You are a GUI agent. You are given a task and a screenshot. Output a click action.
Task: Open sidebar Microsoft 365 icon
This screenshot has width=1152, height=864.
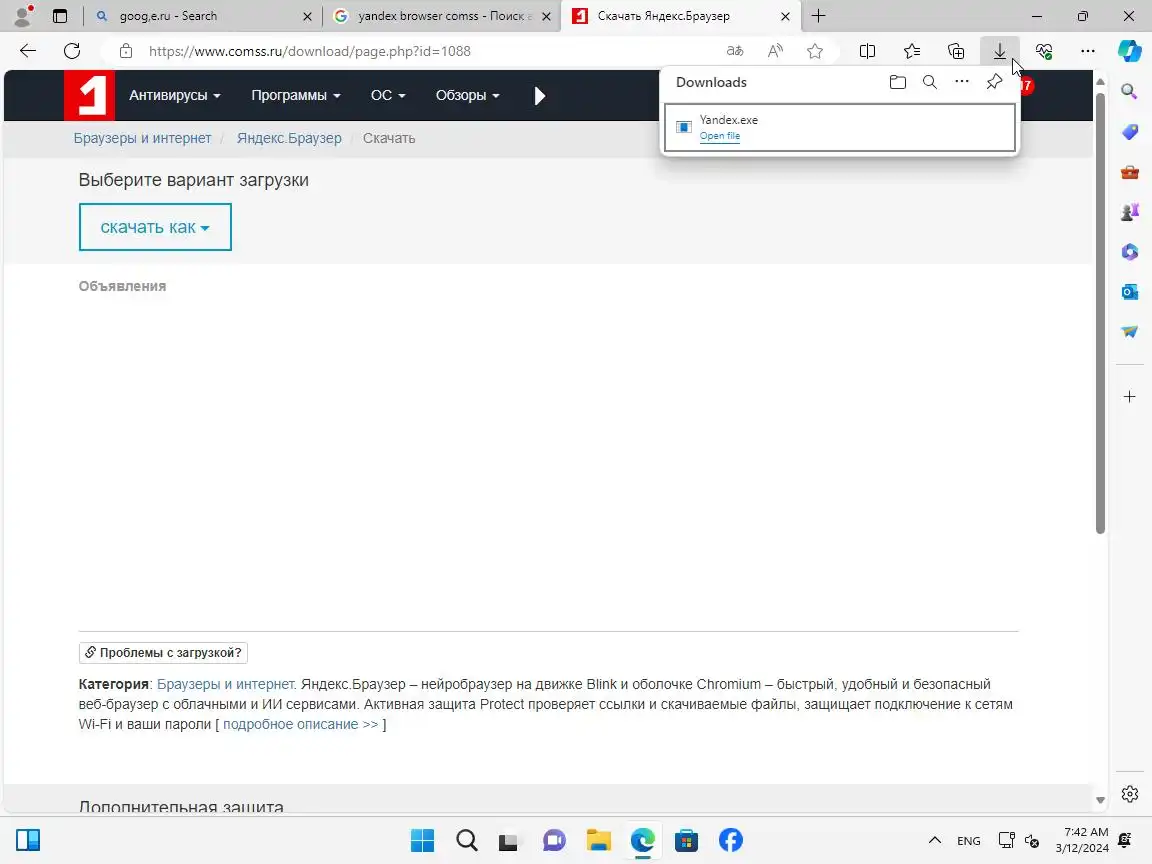[1130, 252]
